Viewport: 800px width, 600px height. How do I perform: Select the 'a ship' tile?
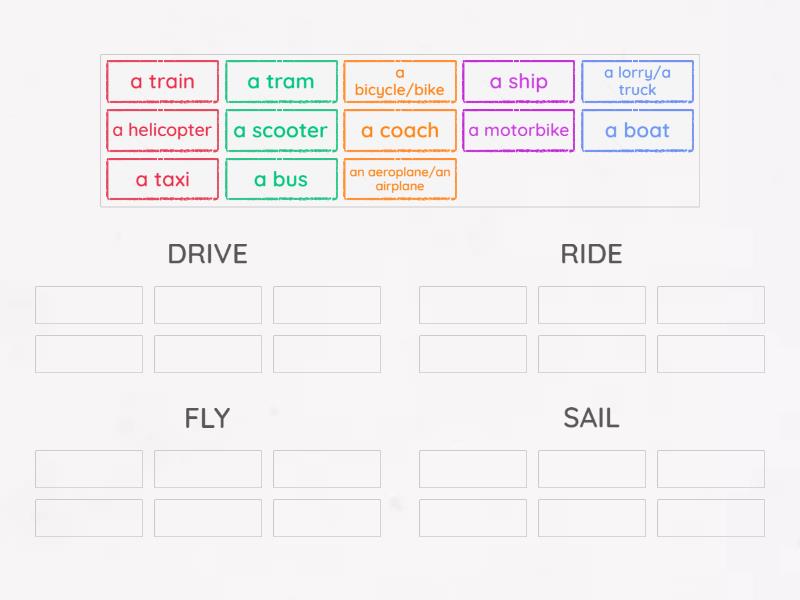[x=518, y=82]
